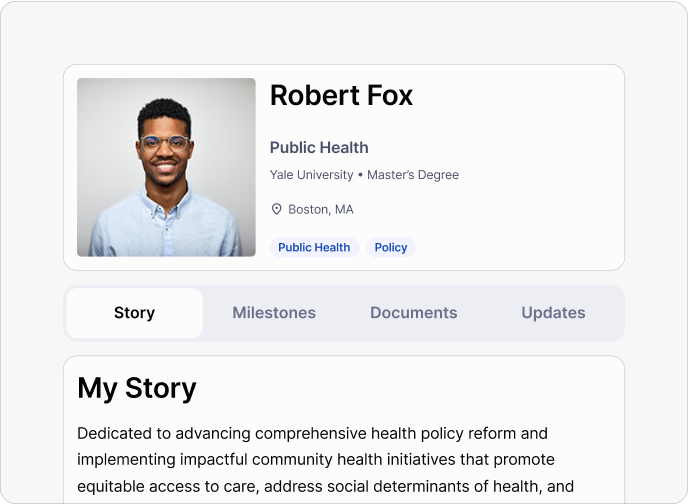Image resolution: width=688 pixels, height=504 pixels.
Task: Go to the Updates tab
Action: 553,313
